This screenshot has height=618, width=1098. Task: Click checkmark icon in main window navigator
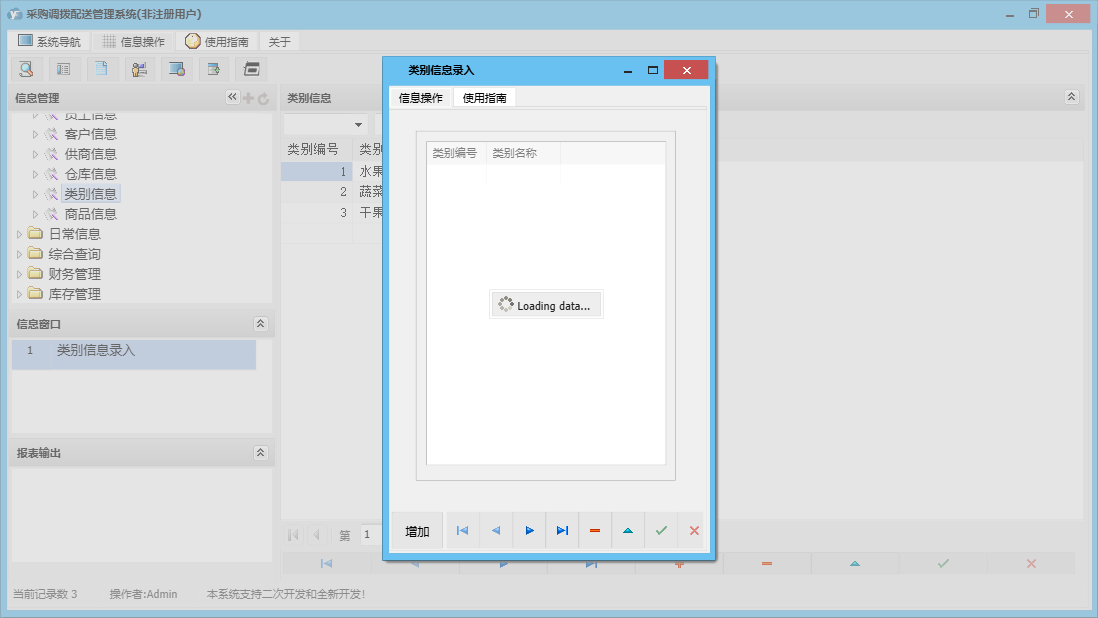pyautogui.click(x=943, y=563)
